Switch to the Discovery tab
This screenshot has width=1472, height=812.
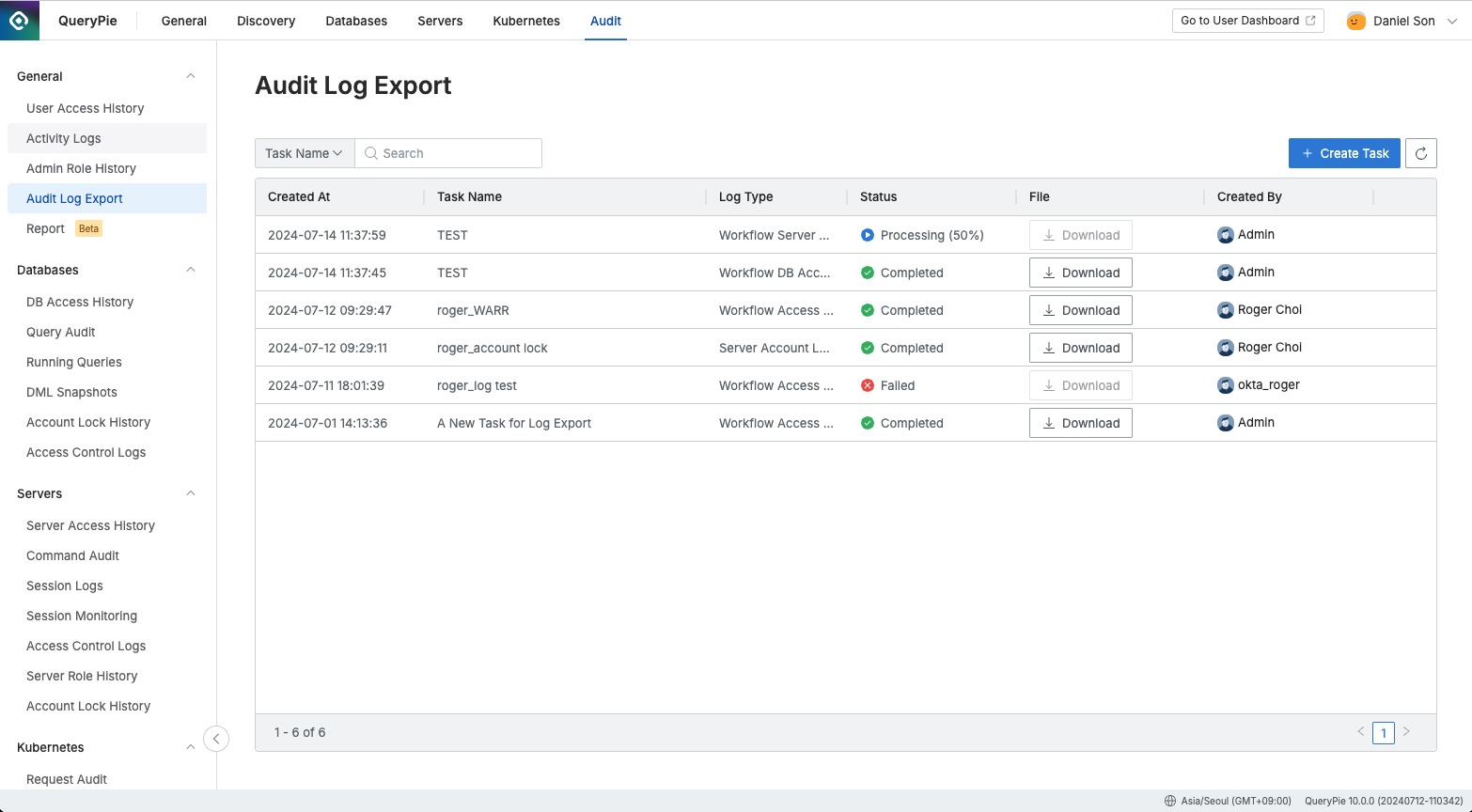[266, 21]
